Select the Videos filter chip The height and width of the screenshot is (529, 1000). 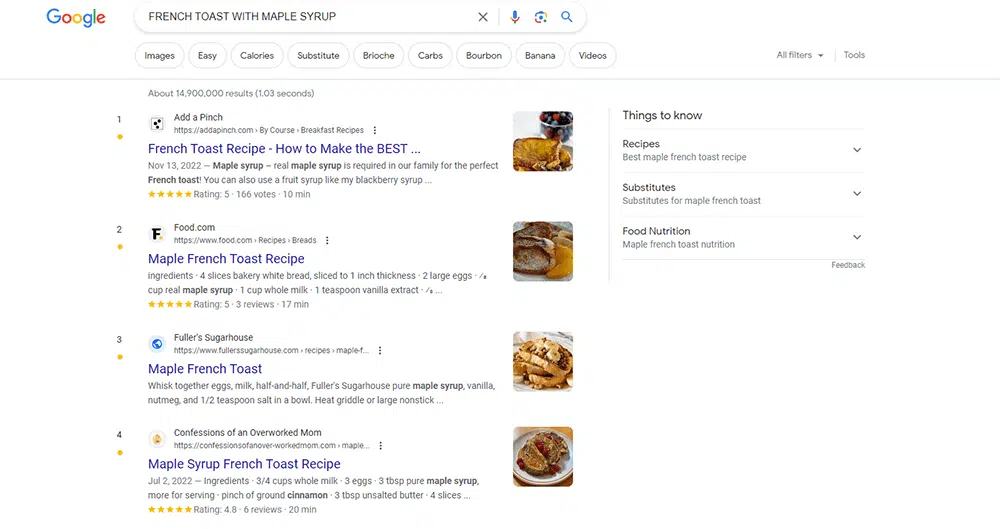[x=592, y=56]
